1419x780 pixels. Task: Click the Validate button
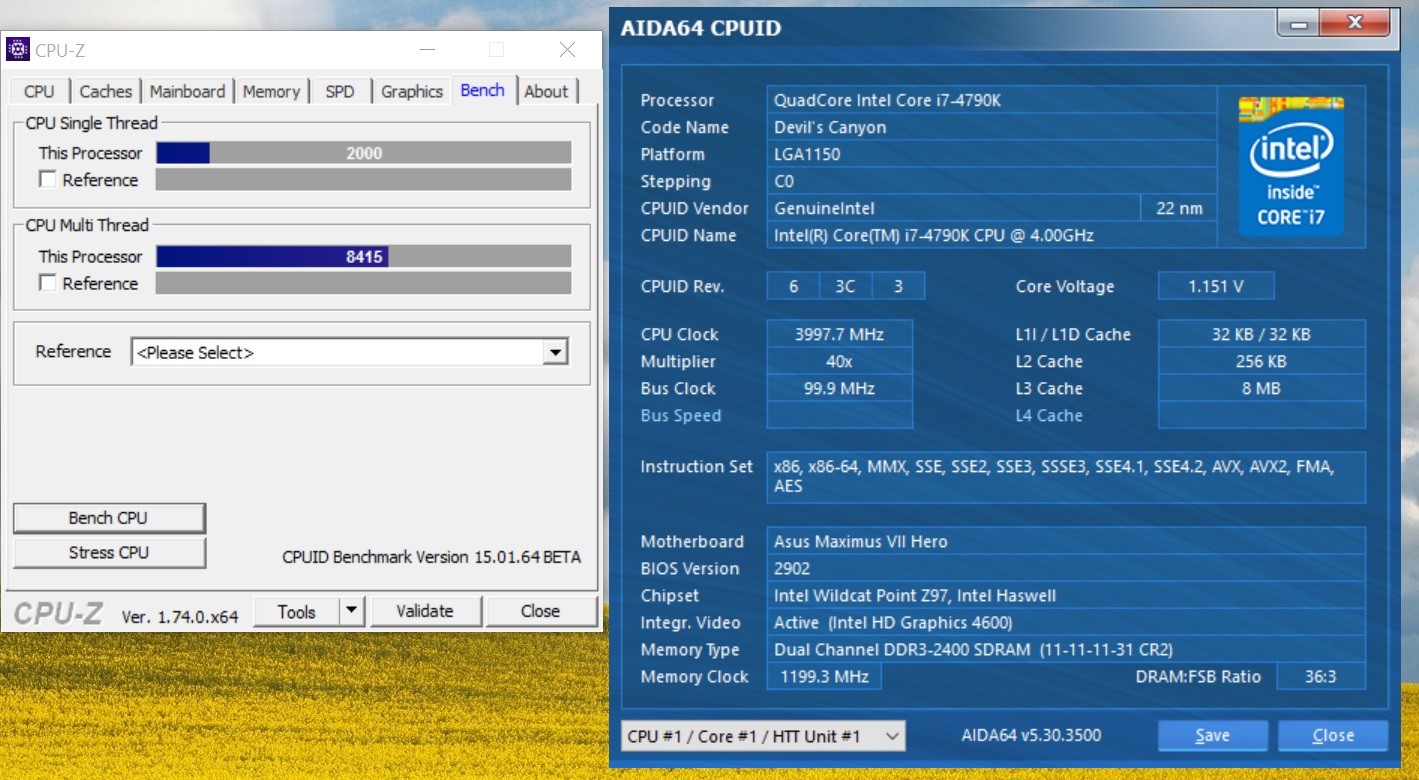click(x=425, y=611)
